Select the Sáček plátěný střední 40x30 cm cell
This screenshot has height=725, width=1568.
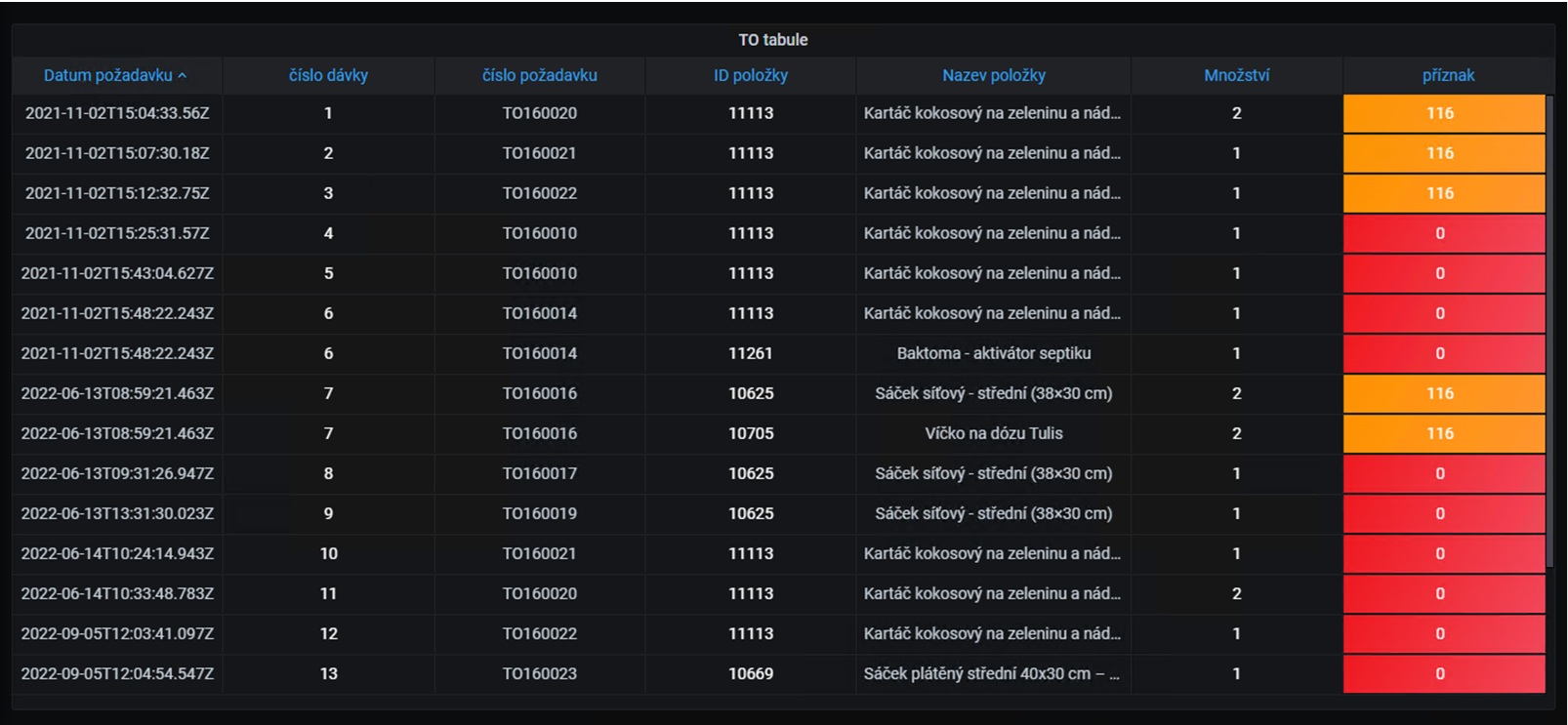pyautogui.click(x=991, y=673)
